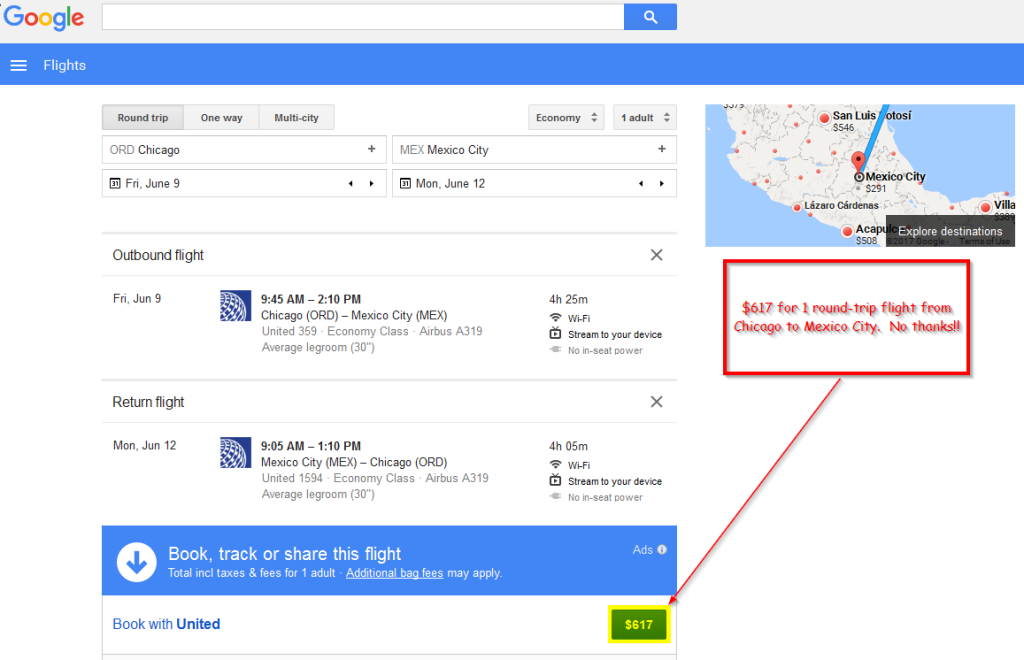Open the Fri, June 9 departure date picker
This screenshot has height=660, width=1024.
pos(244,183)
